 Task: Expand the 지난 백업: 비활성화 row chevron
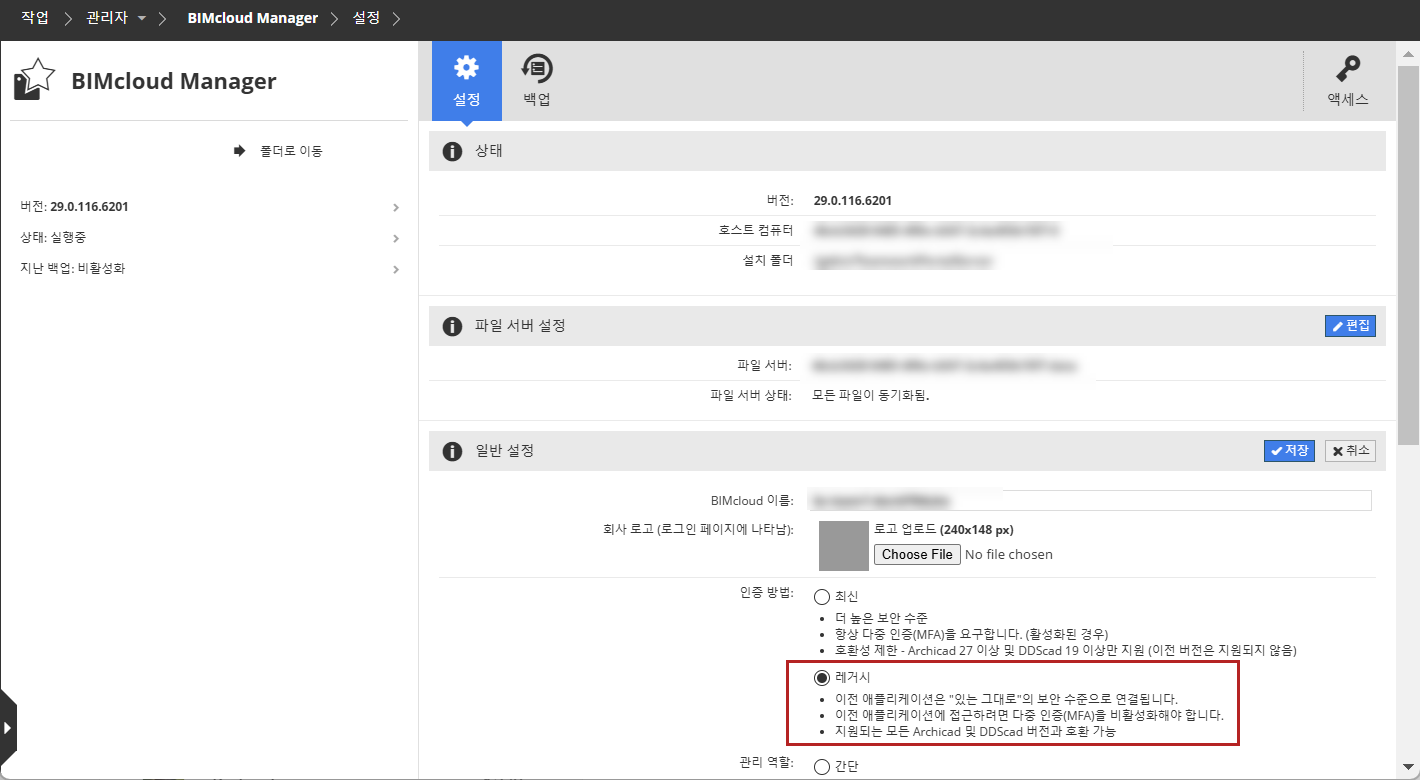[396, 270]
